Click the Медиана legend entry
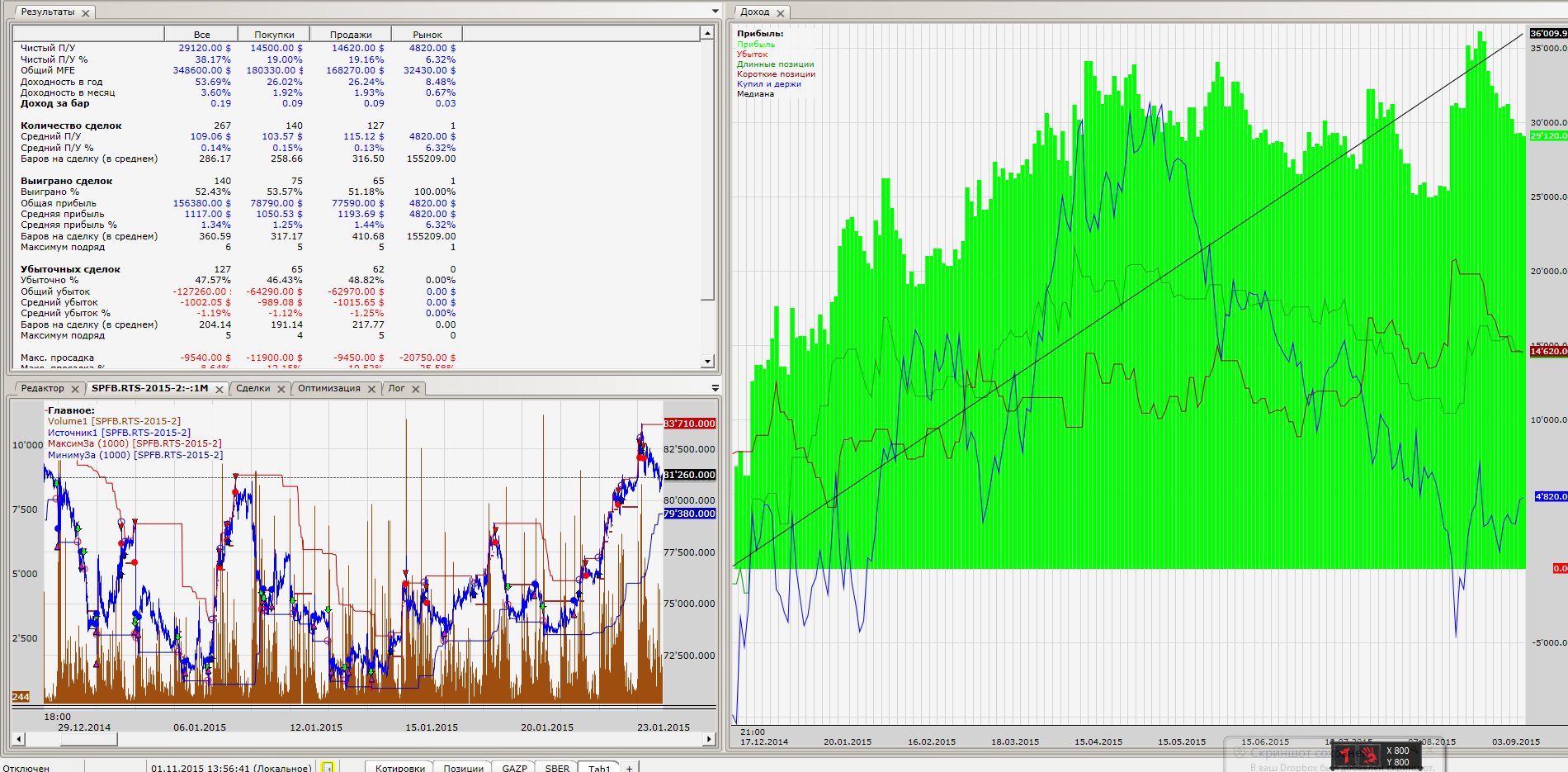Image resolution: width=1568 pixels, height=772 pixels. (x=755, y=94)
